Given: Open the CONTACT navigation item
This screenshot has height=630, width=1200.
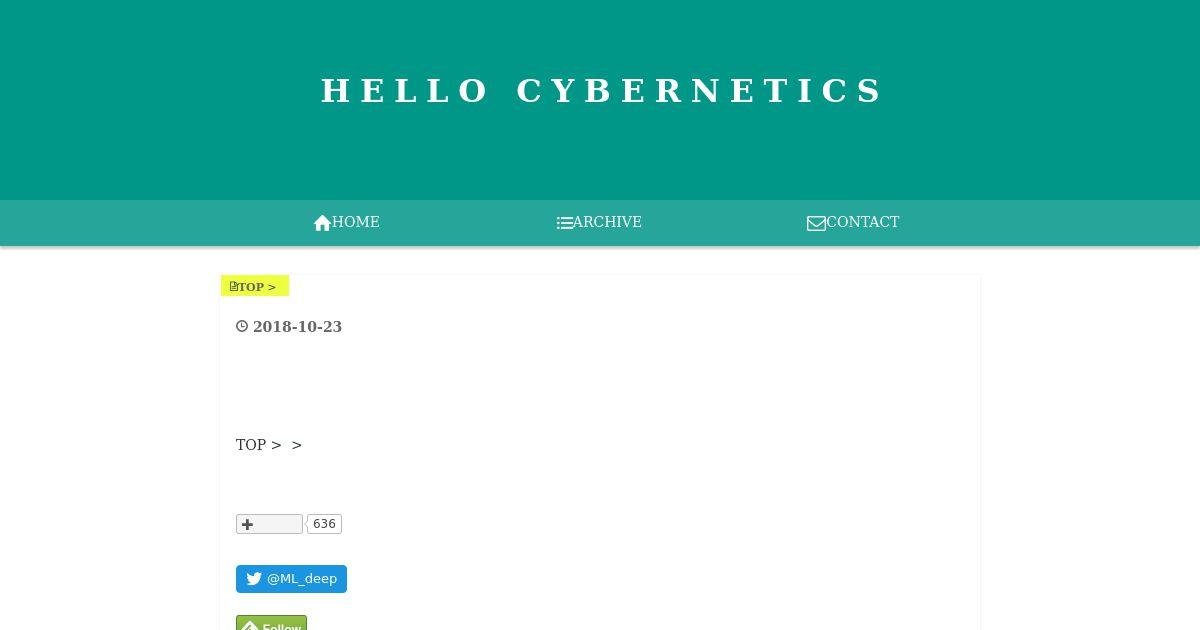Looking at the screenshot, I should click(853, 222).
